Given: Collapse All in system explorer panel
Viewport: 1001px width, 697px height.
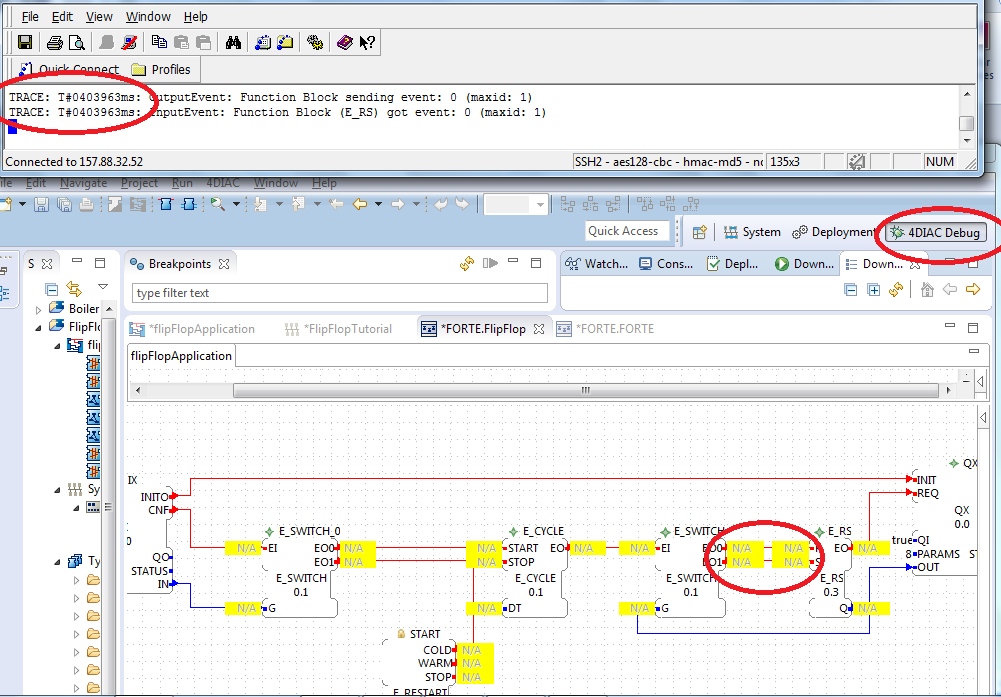Looking at the screenshot, I should [52, 289].
